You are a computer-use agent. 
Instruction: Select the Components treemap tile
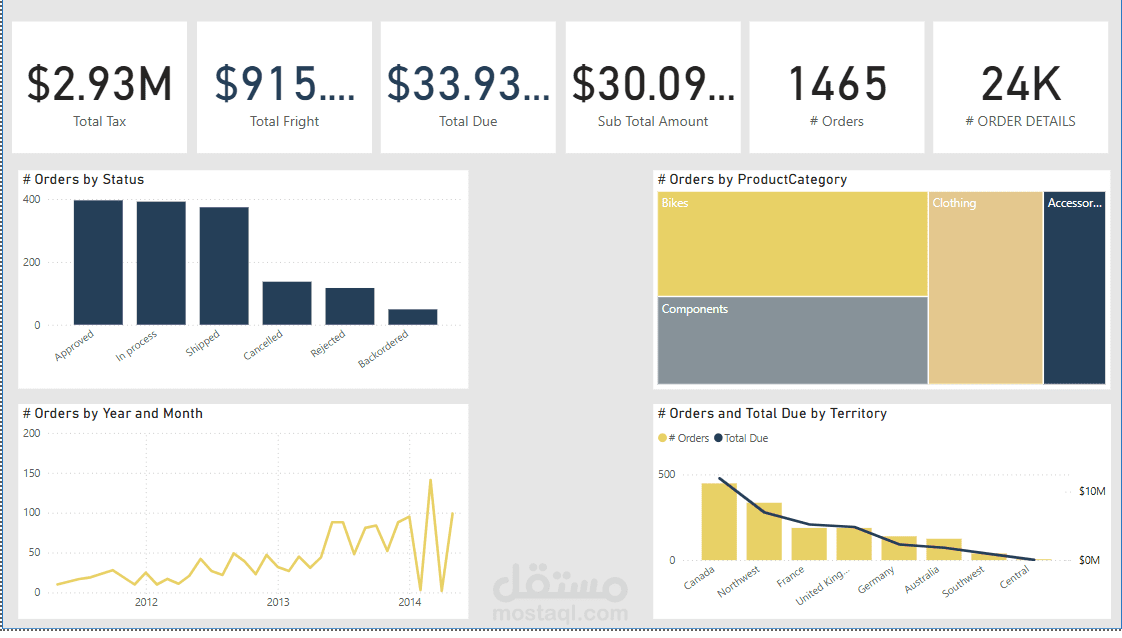(x=792, y=340)
